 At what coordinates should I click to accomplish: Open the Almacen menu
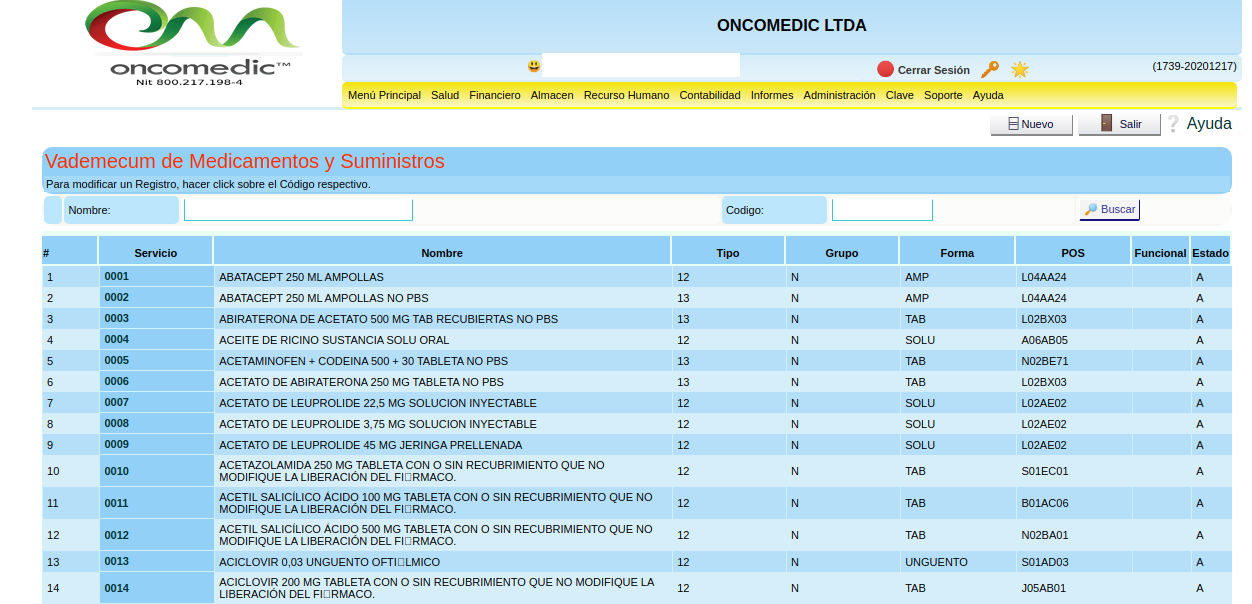tap(552, 96)
